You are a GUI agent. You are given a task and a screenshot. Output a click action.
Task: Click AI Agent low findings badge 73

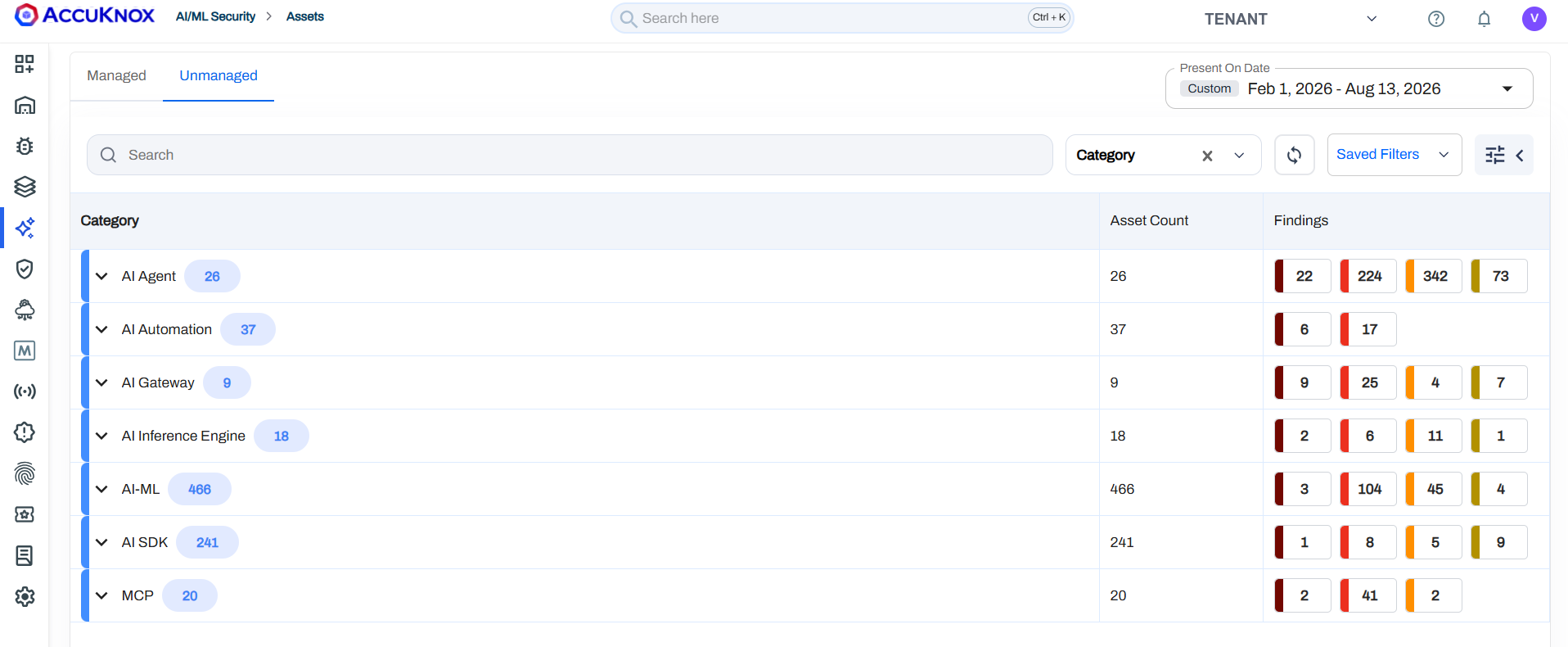click(x=1499, y=276)
